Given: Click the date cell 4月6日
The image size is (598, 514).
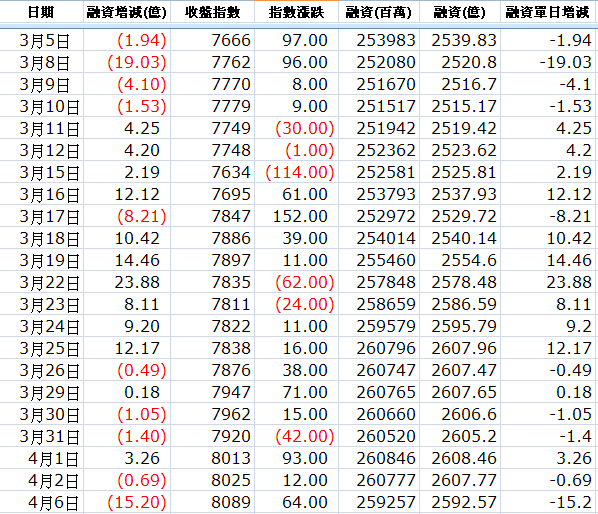Looking at the screenshot, I should tap(41, 502).
